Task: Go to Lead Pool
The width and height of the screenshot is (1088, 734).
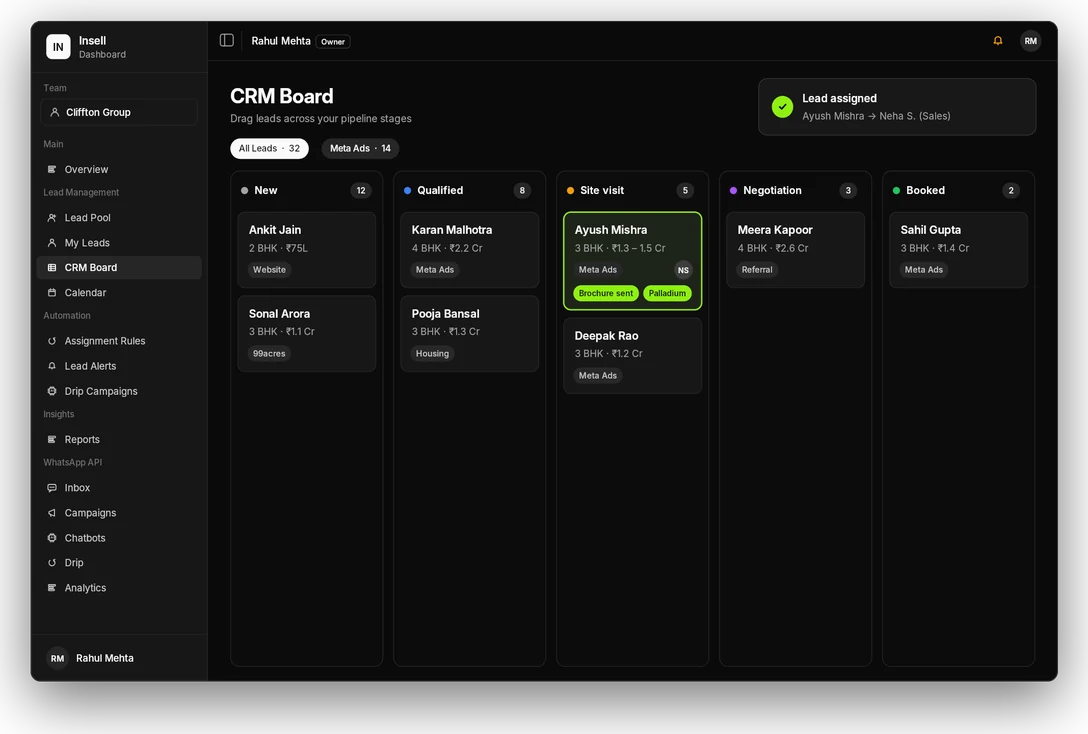Action: (119, 218)
